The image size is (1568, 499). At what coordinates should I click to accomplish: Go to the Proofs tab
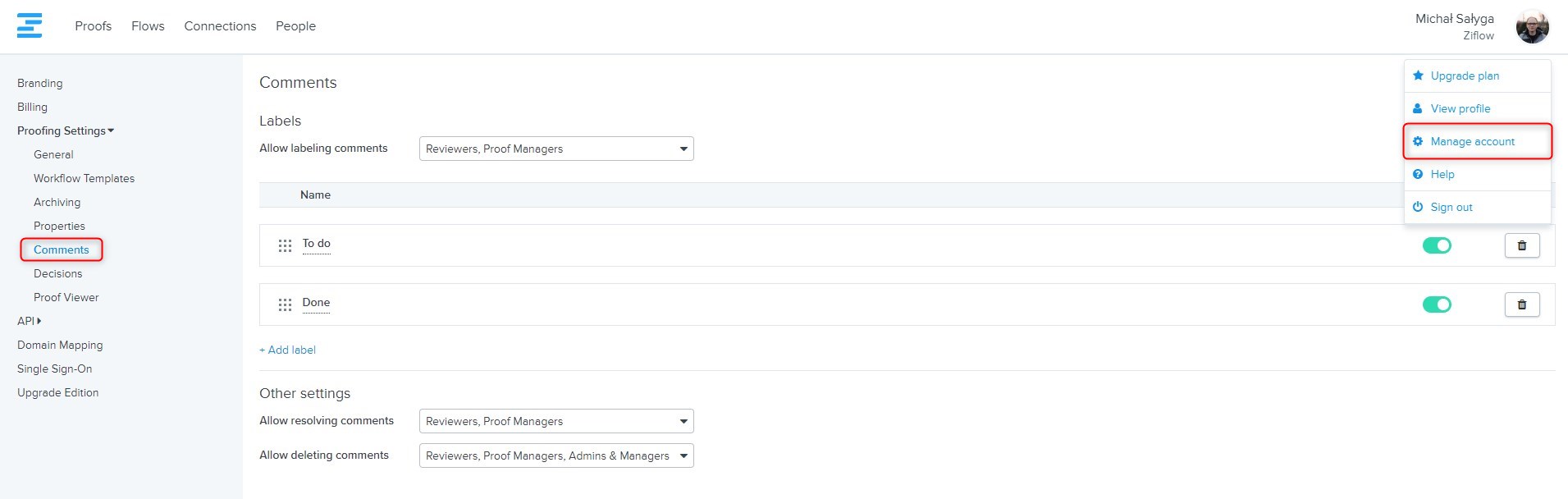click(93, 26)
